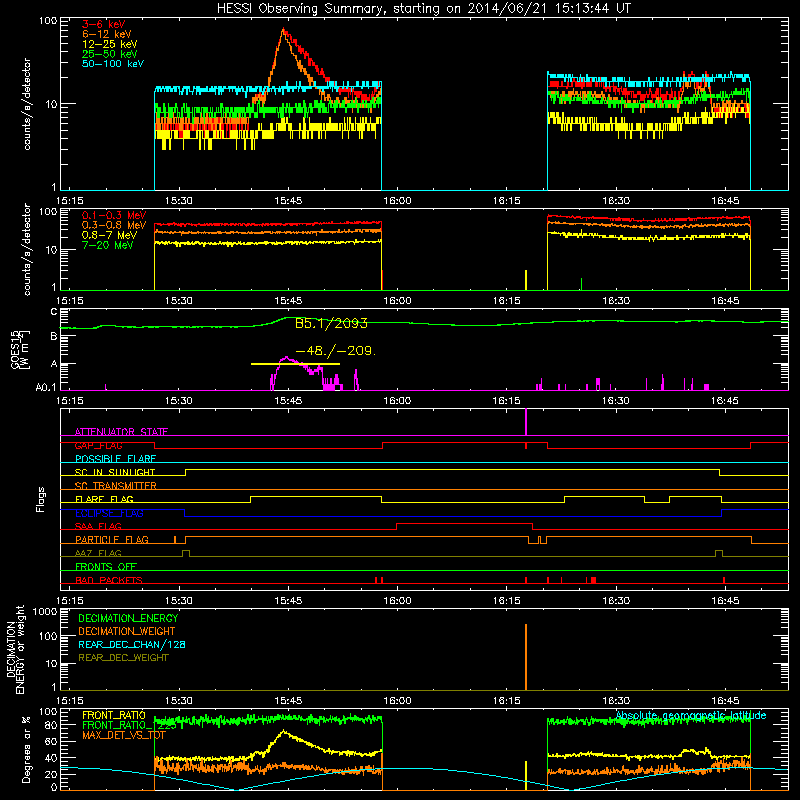
Task: Select the AAZ_FLAG label
Action: [98, 553]
